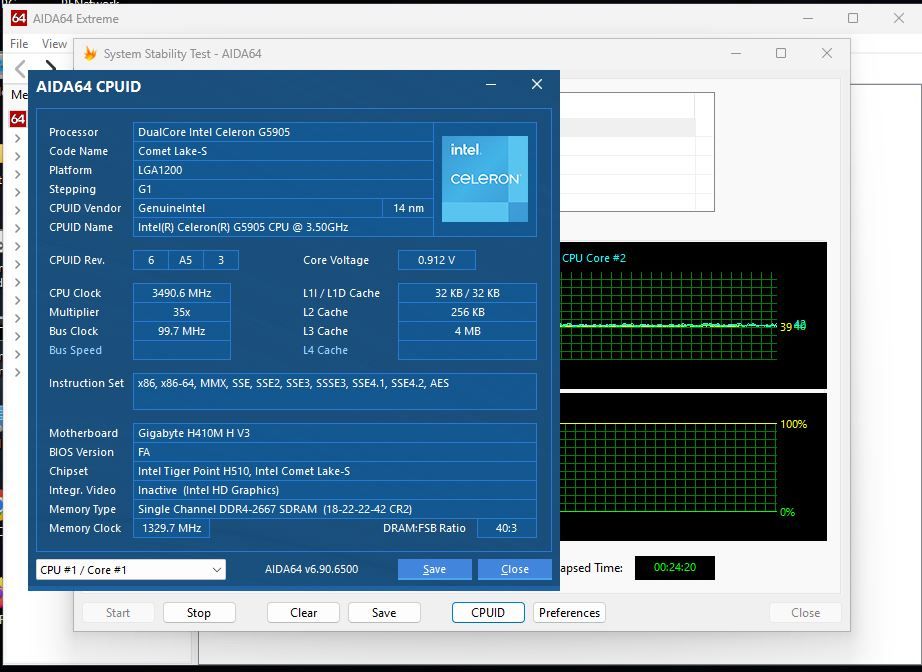Viewport: 922px width, 672px height.
Task: Expand the first sidebar tree chevron
Action: 18,138
